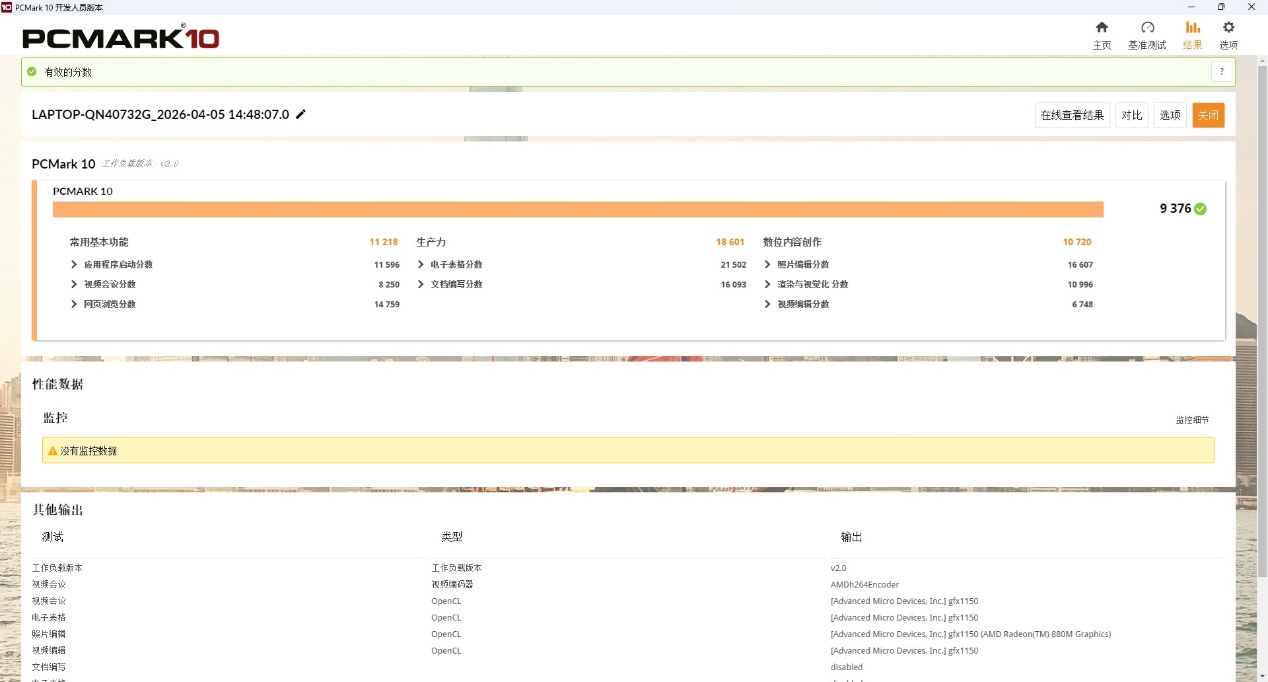Click the value 8 250
The height and width of the screenshot is (682, 1268).
coord(389,284)
